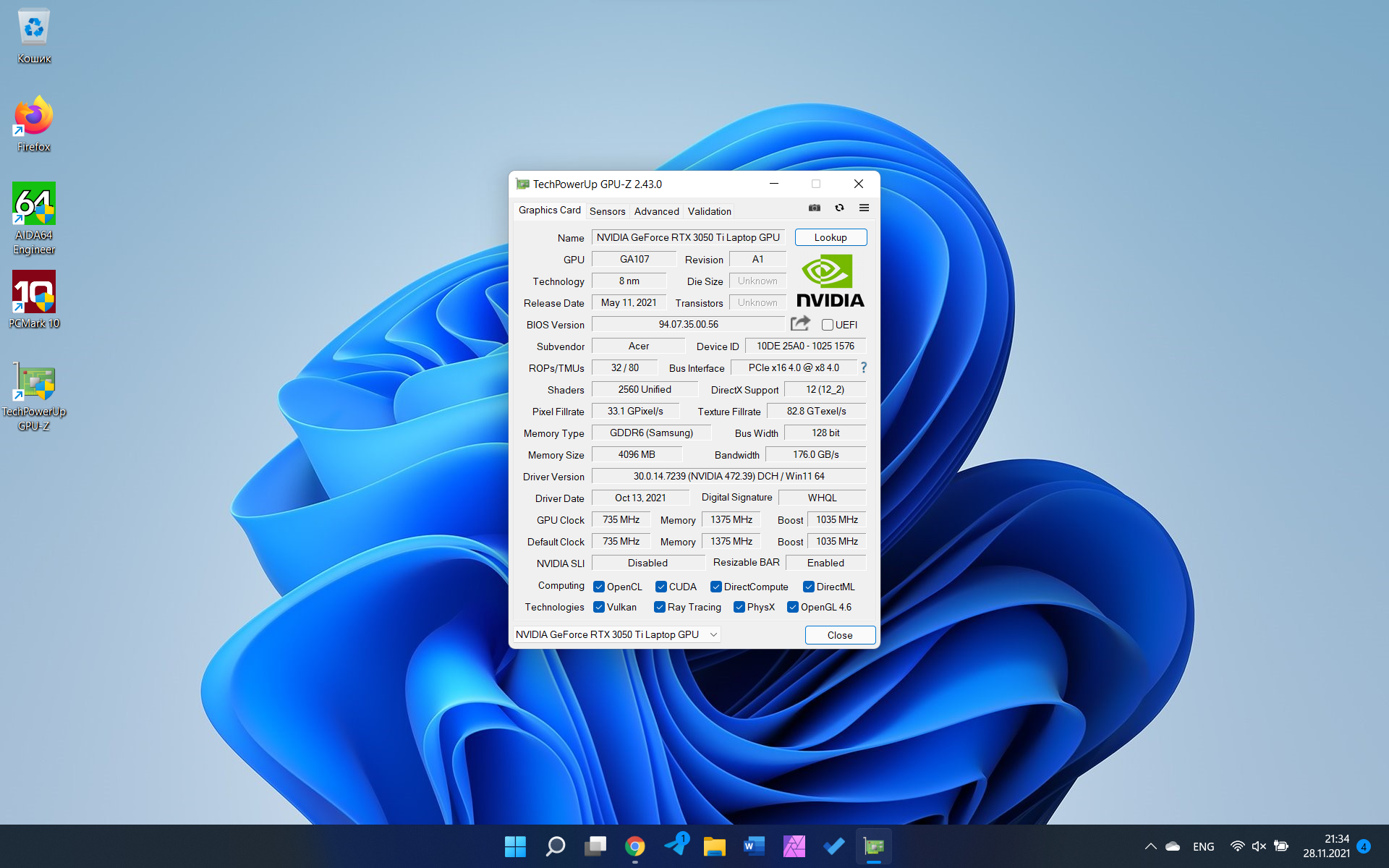Open the notification count badge
Screen dimensions: 1389x868
pyautogui.click(x=1364, y=846)
